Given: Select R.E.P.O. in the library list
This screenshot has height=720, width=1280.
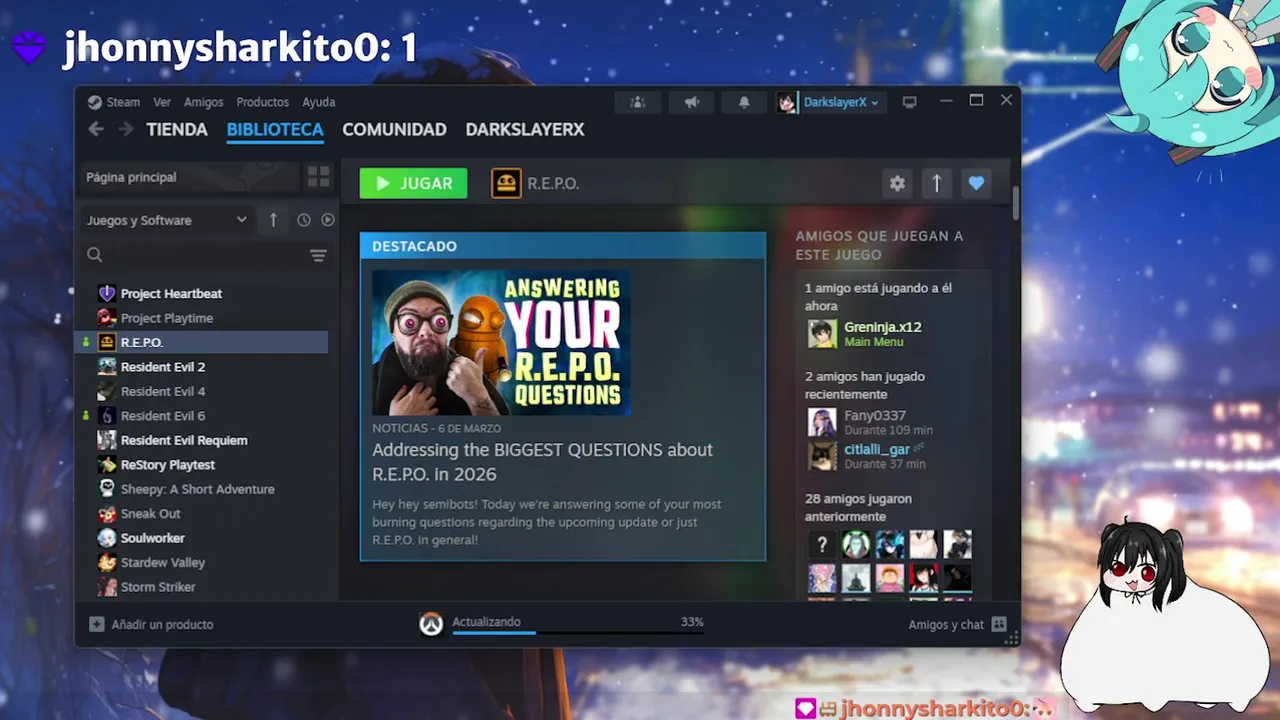Looking at the screenshot, I should click(201, 342).
